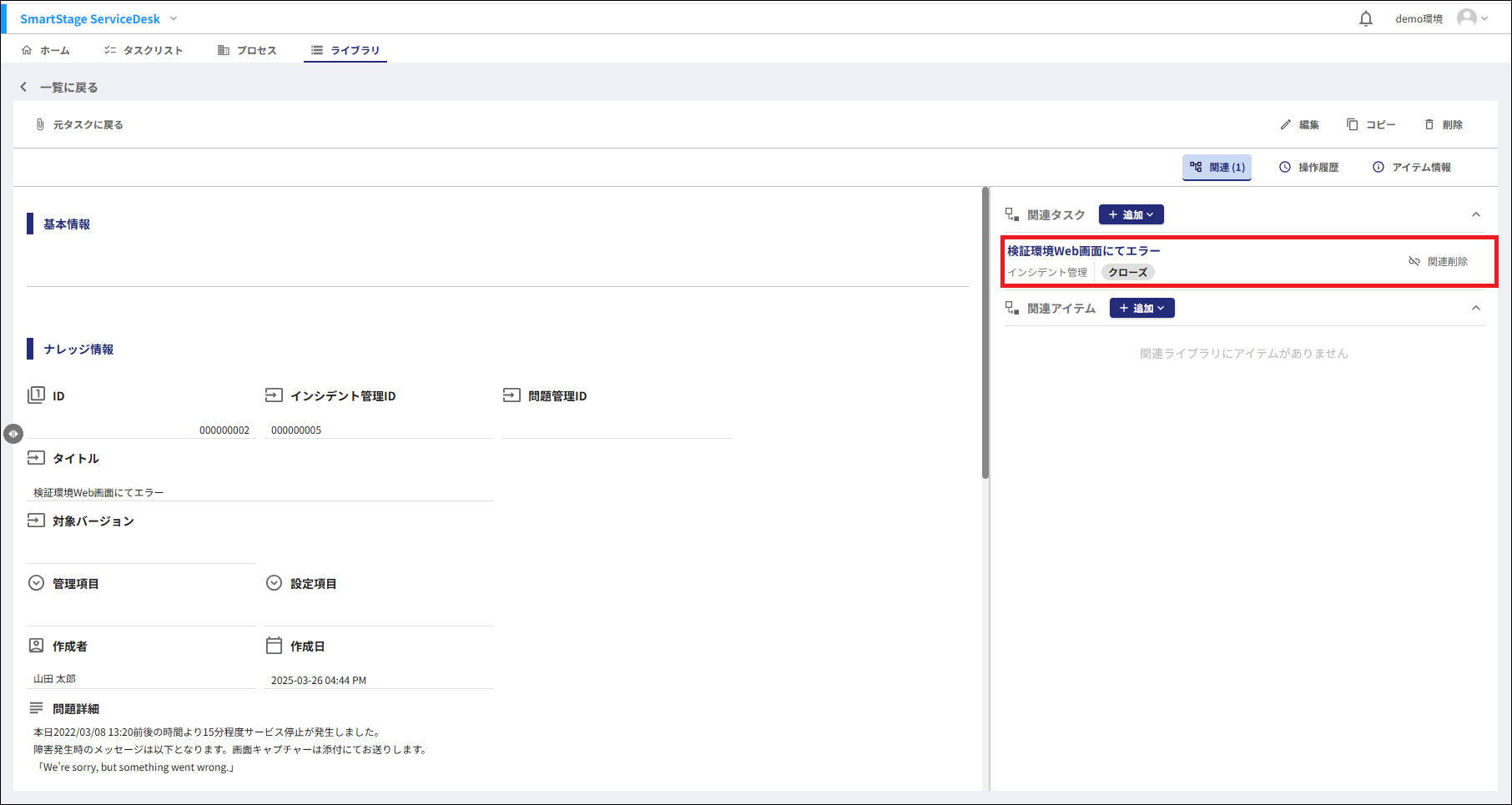1512x805 pixels.
Task: Open the add dropdown for related tasks
Action: coord(1131,214)
